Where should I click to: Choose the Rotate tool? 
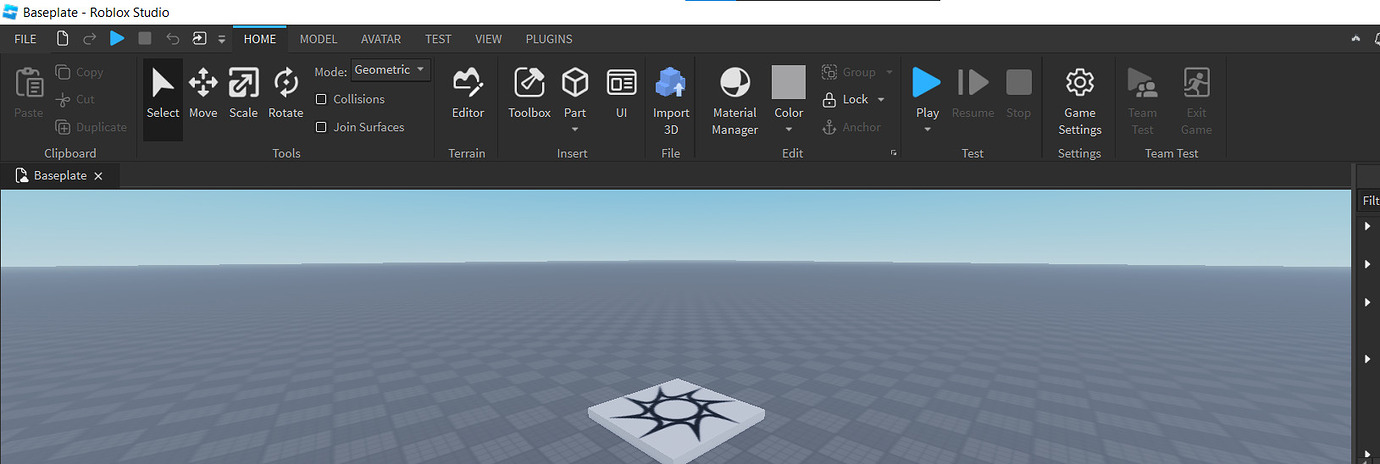[x=286, y=94]
